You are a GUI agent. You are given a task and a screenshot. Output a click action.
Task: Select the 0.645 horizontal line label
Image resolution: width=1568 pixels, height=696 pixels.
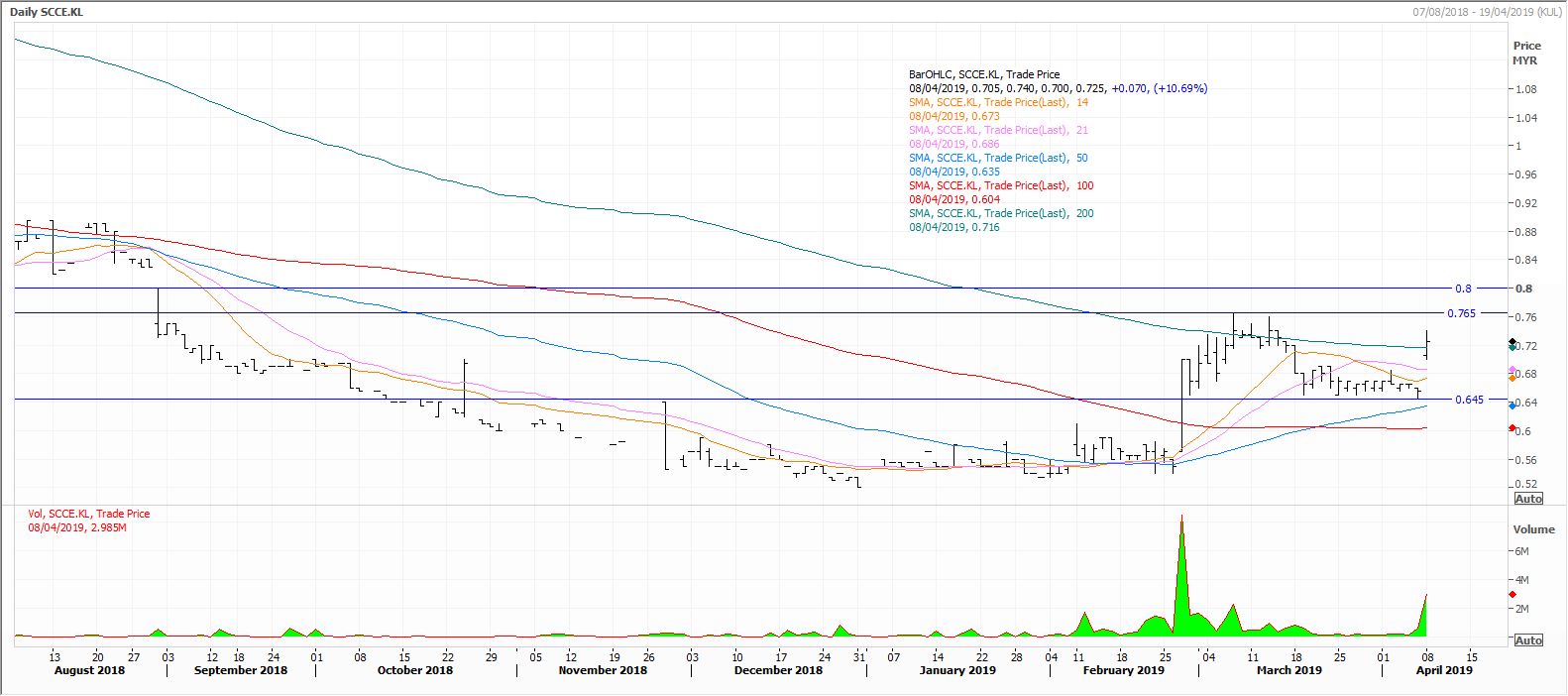[x=1469, y=400]
